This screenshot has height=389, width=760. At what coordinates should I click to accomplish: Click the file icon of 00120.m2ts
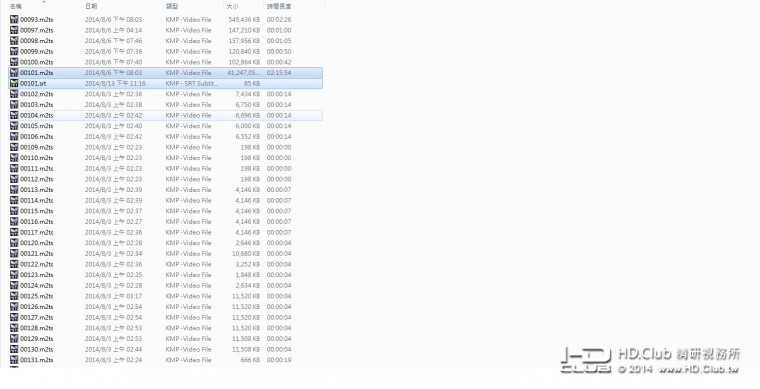click(x=14, y=243)
